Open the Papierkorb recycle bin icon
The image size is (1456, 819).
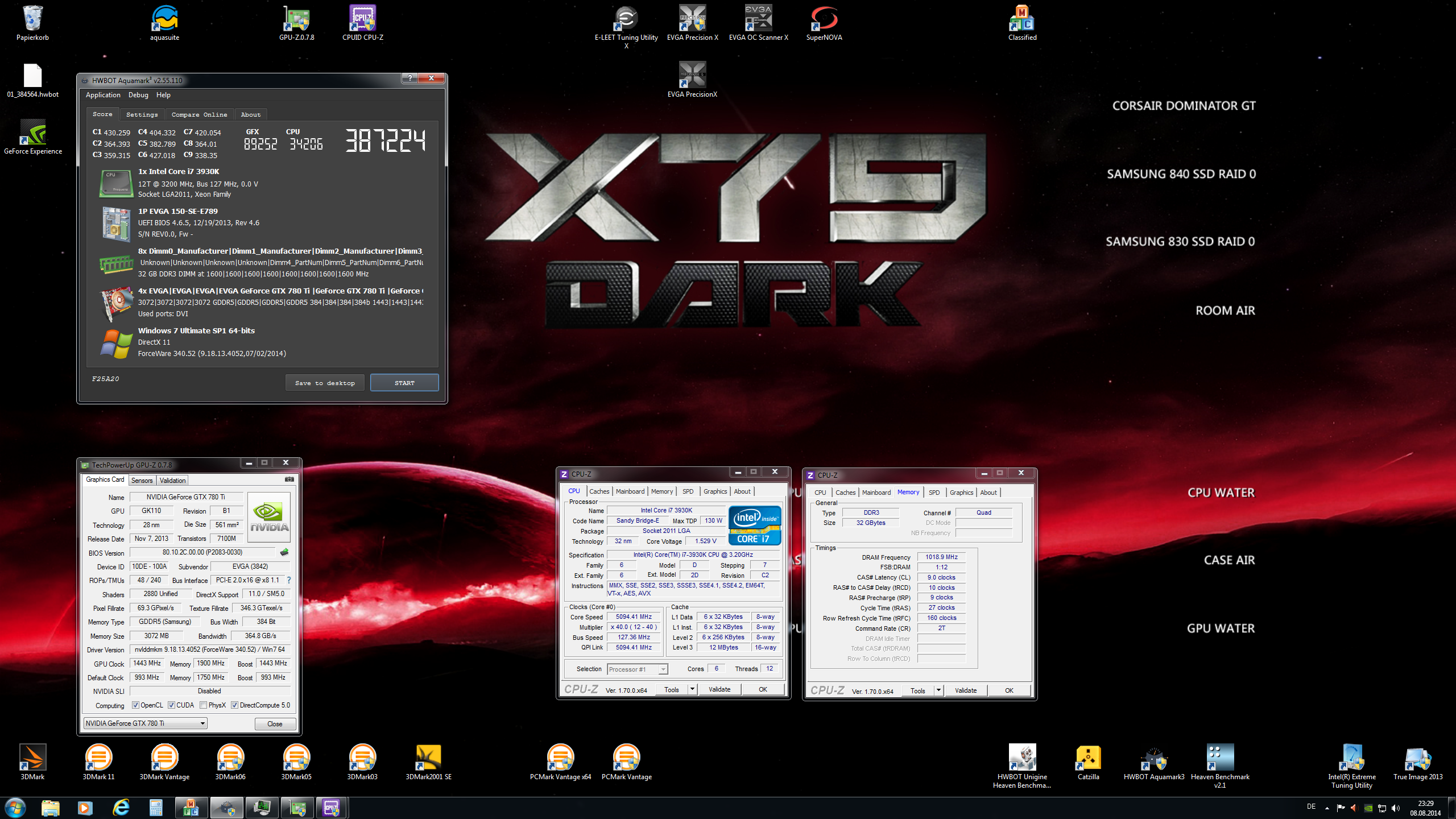32,23
